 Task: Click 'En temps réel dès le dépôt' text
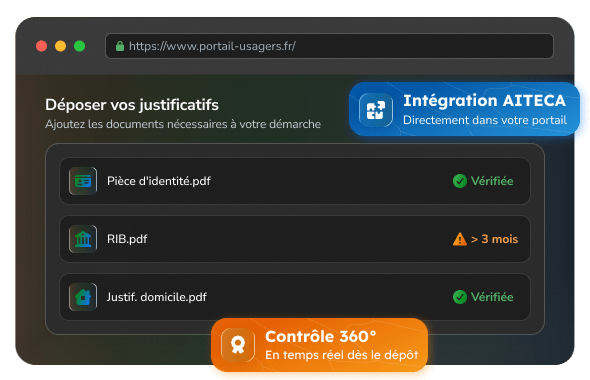point(342,355)
